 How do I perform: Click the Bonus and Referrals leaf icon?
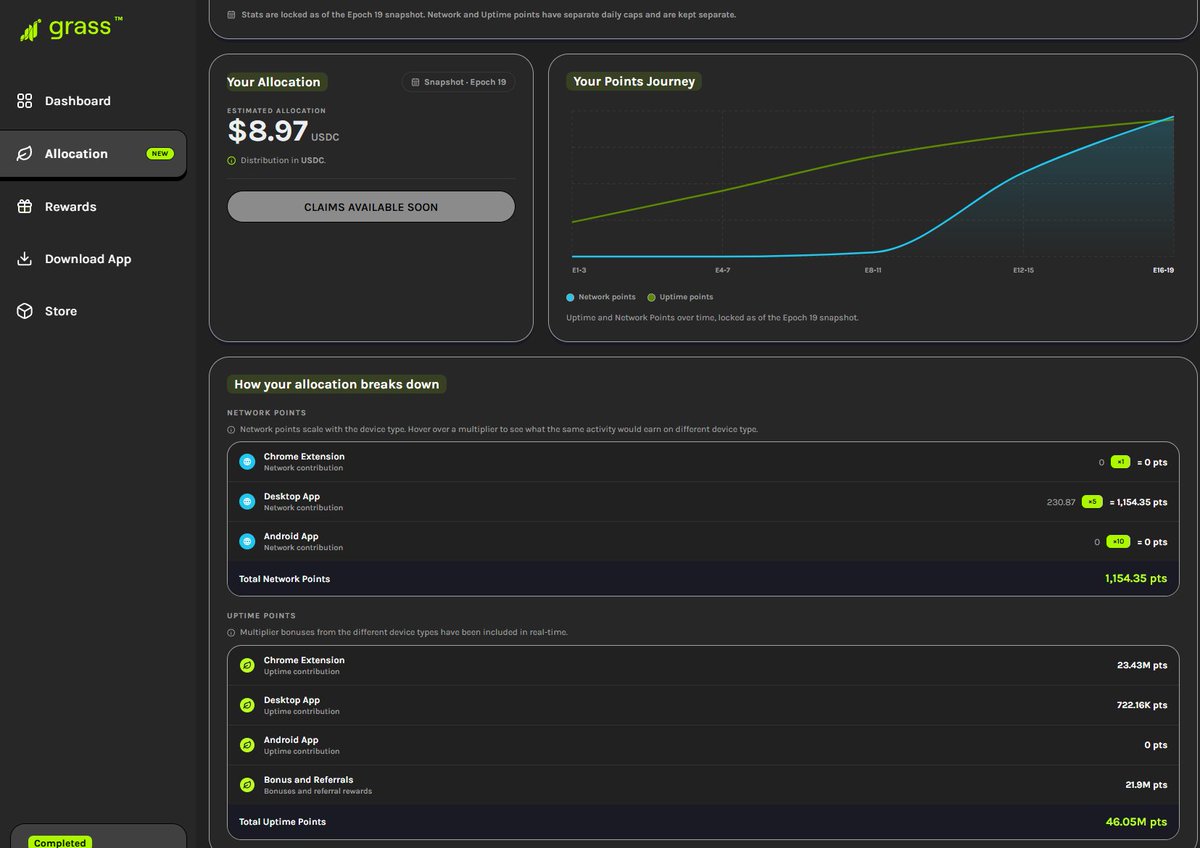(247, 785)
